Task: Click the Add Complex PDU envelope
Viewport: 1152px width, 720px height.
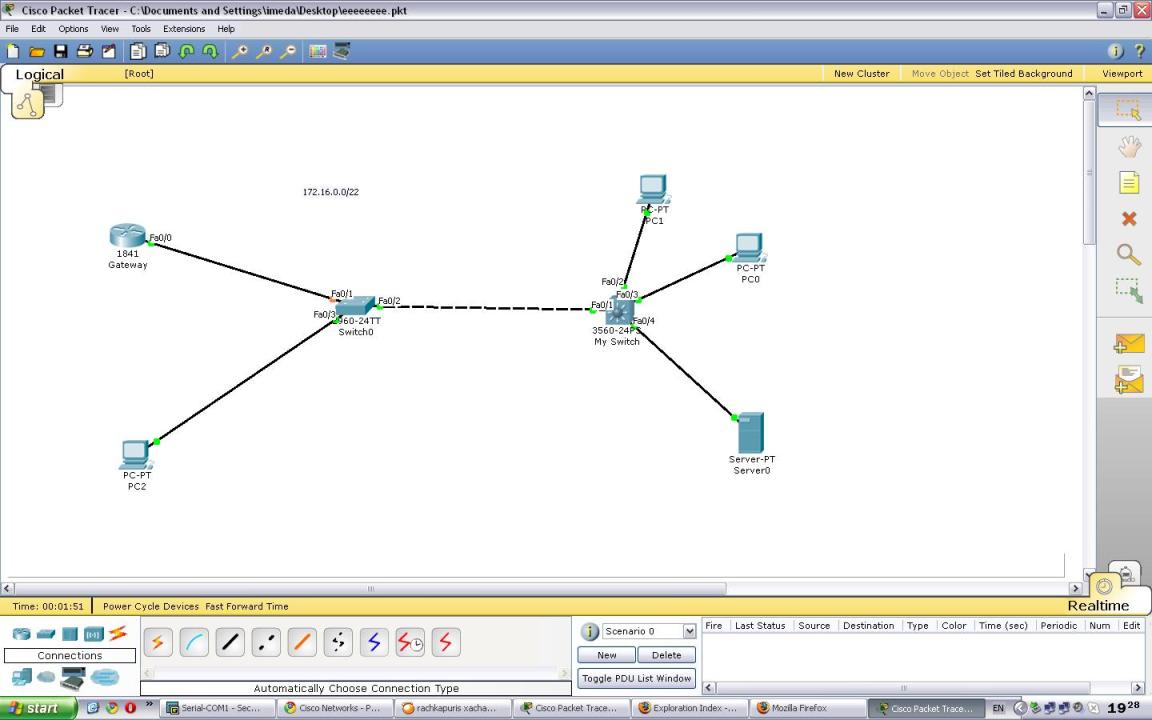Action: pyautogui.click(x=1129, y=381)
